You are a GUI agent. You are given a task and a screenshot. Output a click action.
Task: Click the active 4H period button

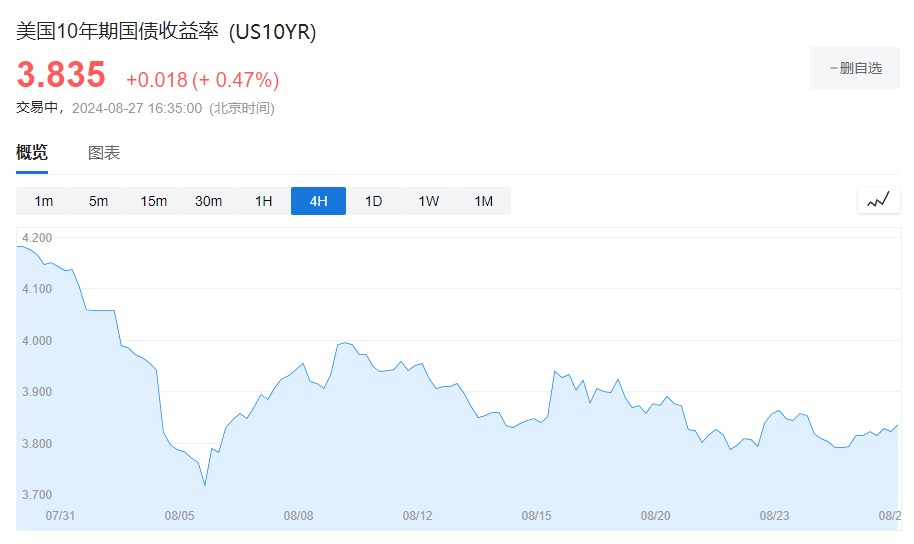click(x=318, y=201)
